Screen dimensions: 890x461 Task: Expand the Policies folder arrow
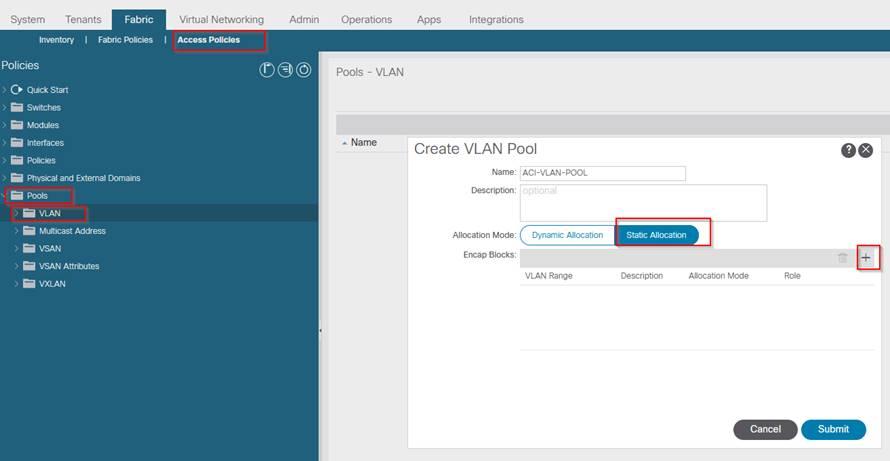pos(5,160)
